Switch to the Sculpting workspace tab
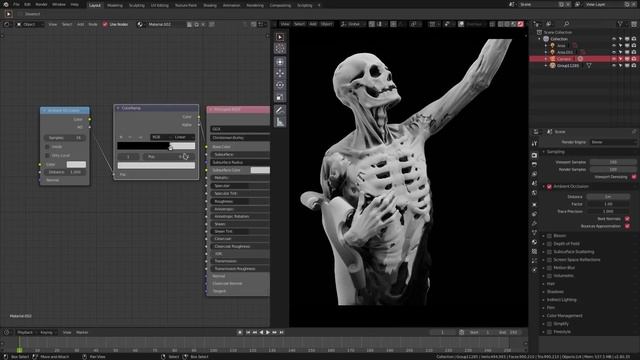 pos(136,5)
